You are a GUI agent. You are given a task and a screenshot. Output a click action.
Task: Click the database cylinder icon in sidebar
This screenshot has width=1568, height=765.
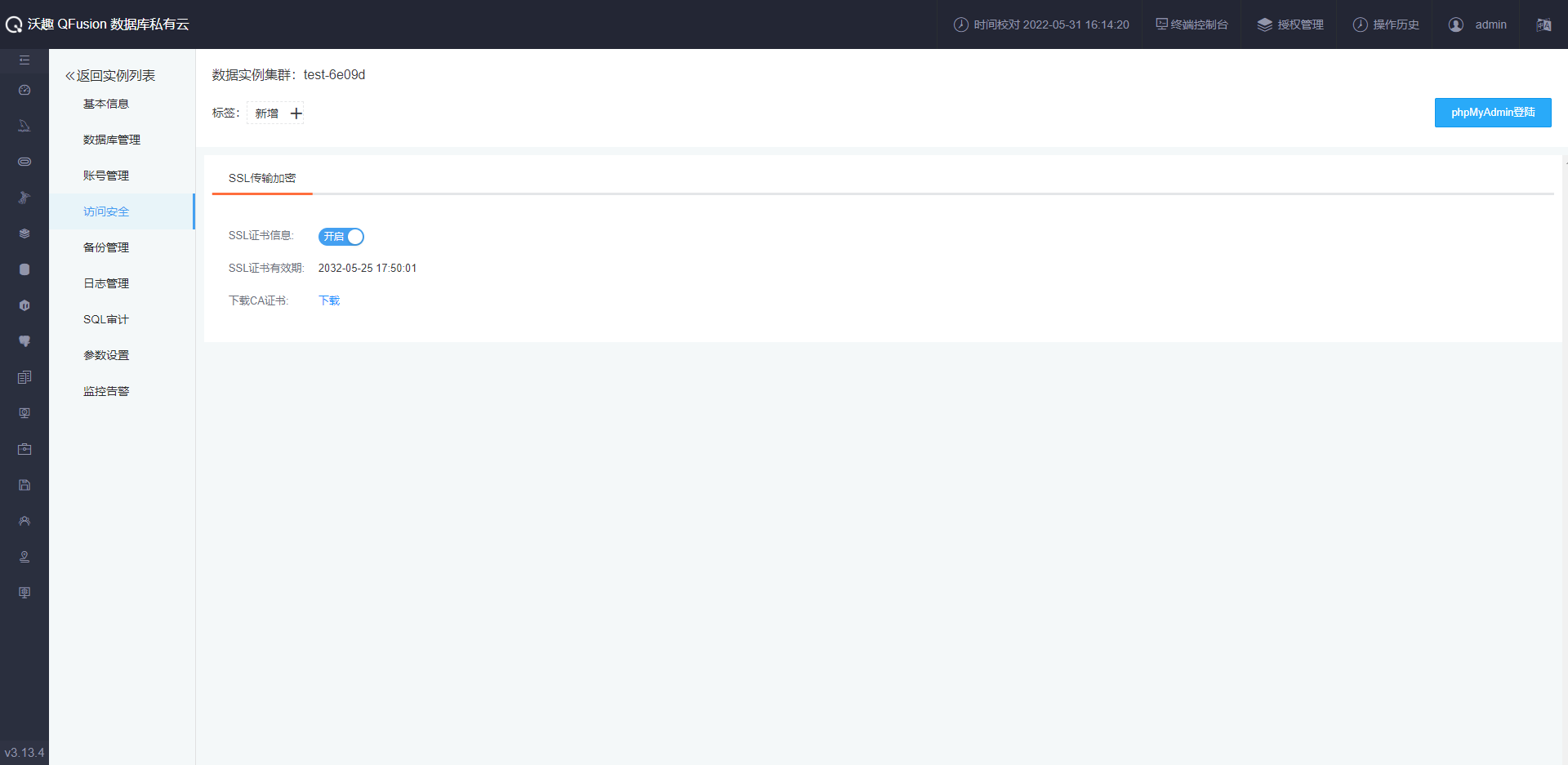tap(24, 269)
